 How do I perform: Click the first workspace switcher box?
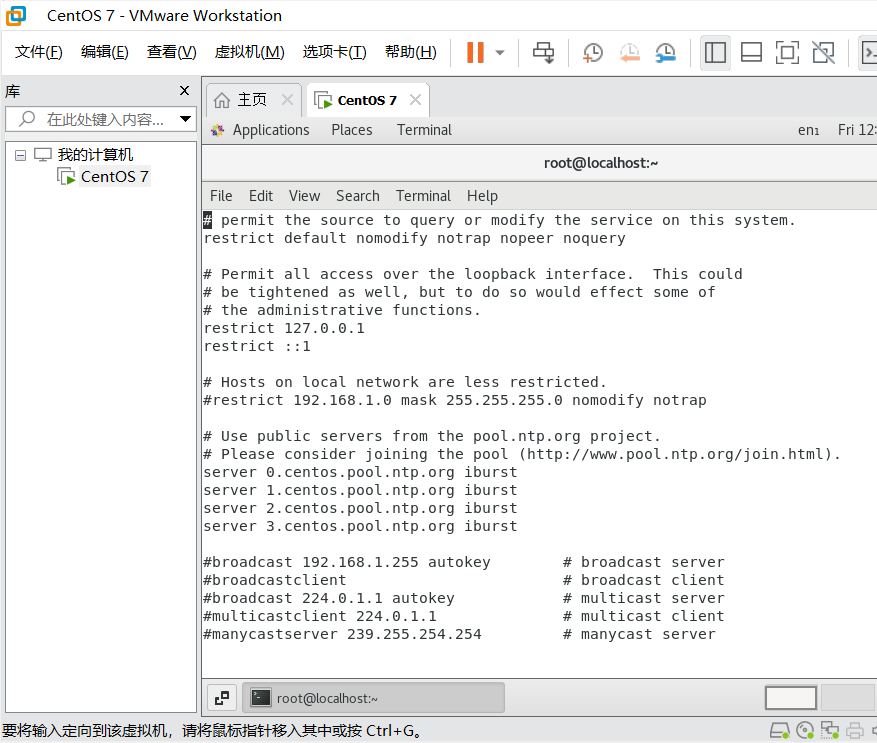coord(790,698)
